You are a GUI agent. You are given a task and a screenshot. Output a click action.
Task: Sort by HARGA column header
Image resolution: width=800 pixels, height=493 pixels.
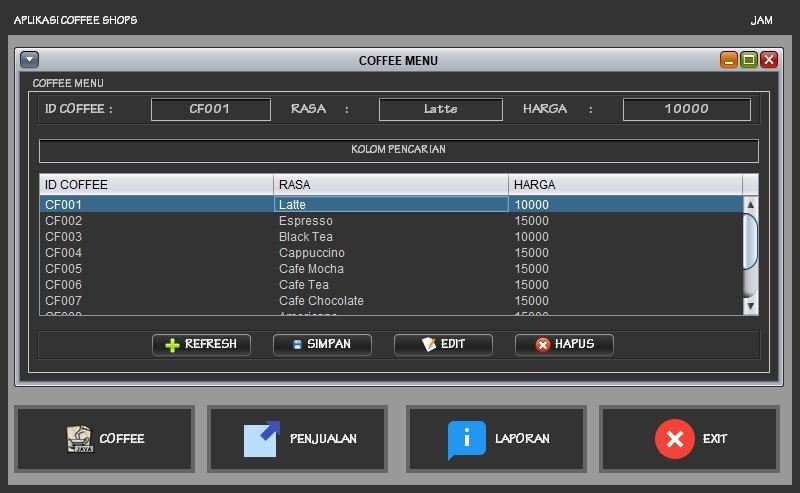point(625,185)
